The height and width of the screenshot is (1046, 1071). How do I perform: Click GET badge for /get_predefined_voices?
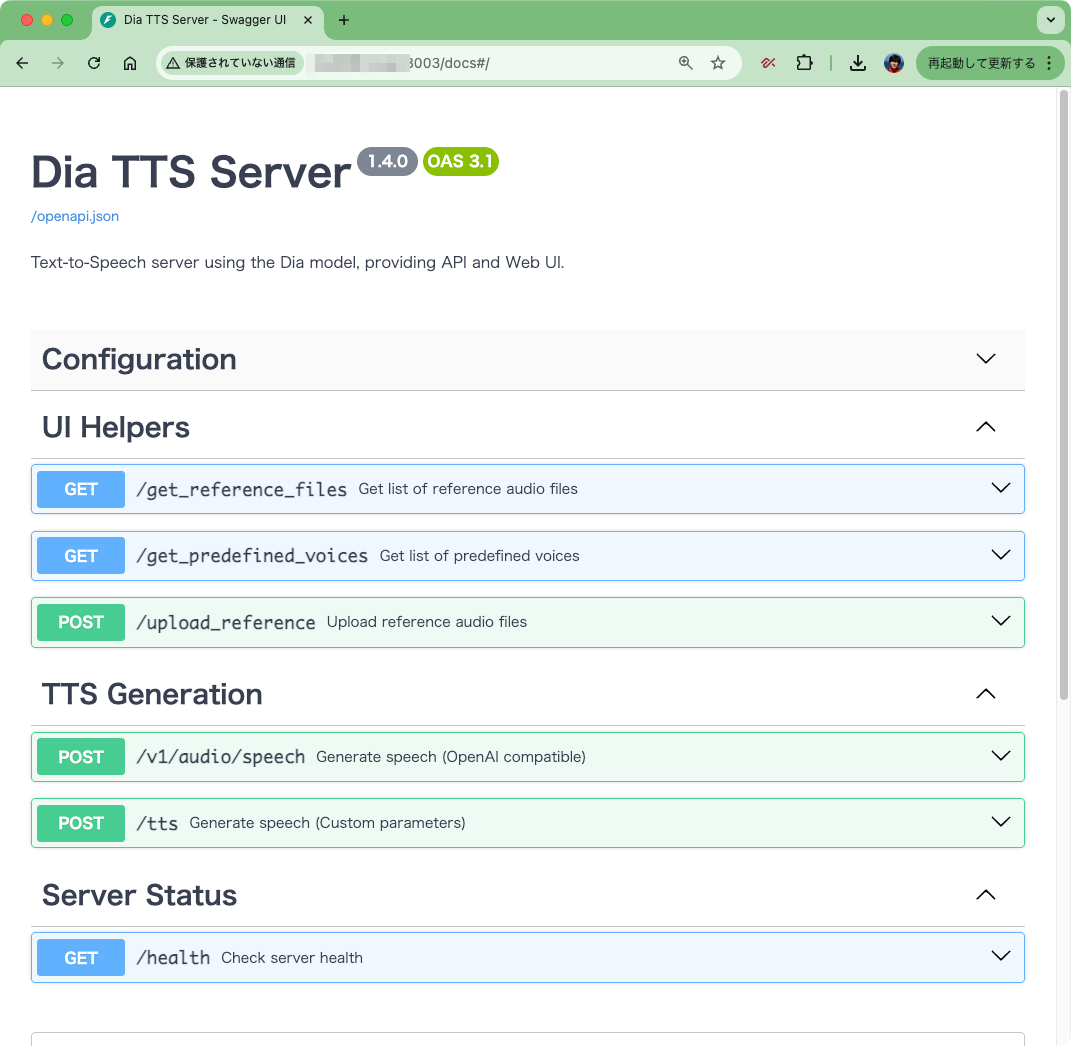point(81,555)
